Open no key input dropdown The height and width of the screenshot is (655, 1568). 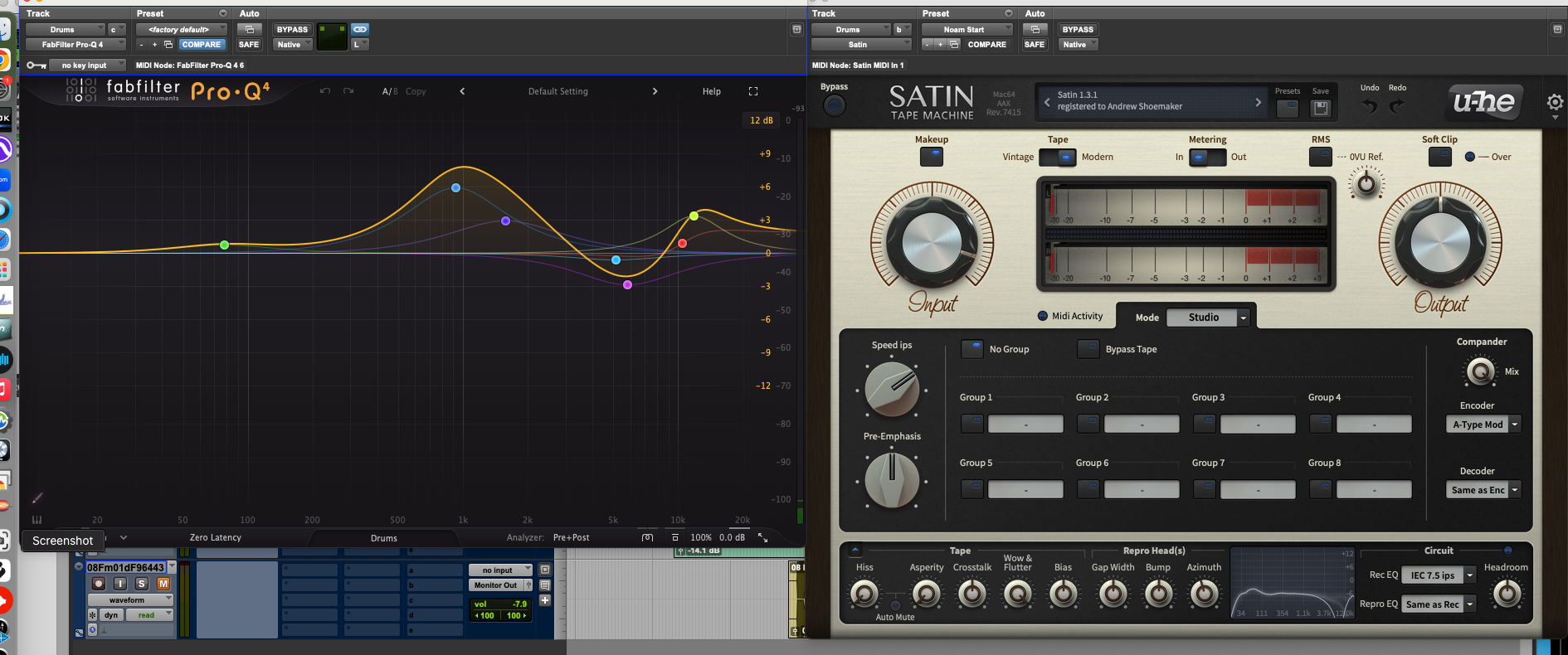[x=87, y=65]
